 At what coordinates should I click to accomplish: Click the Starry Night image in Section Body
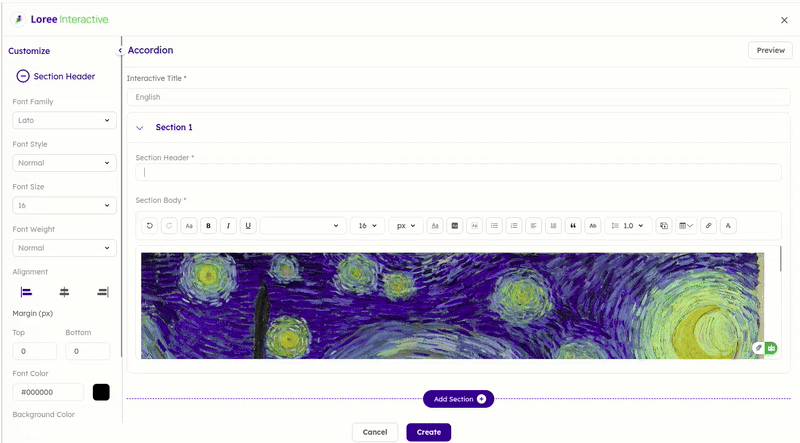point(453,306)
